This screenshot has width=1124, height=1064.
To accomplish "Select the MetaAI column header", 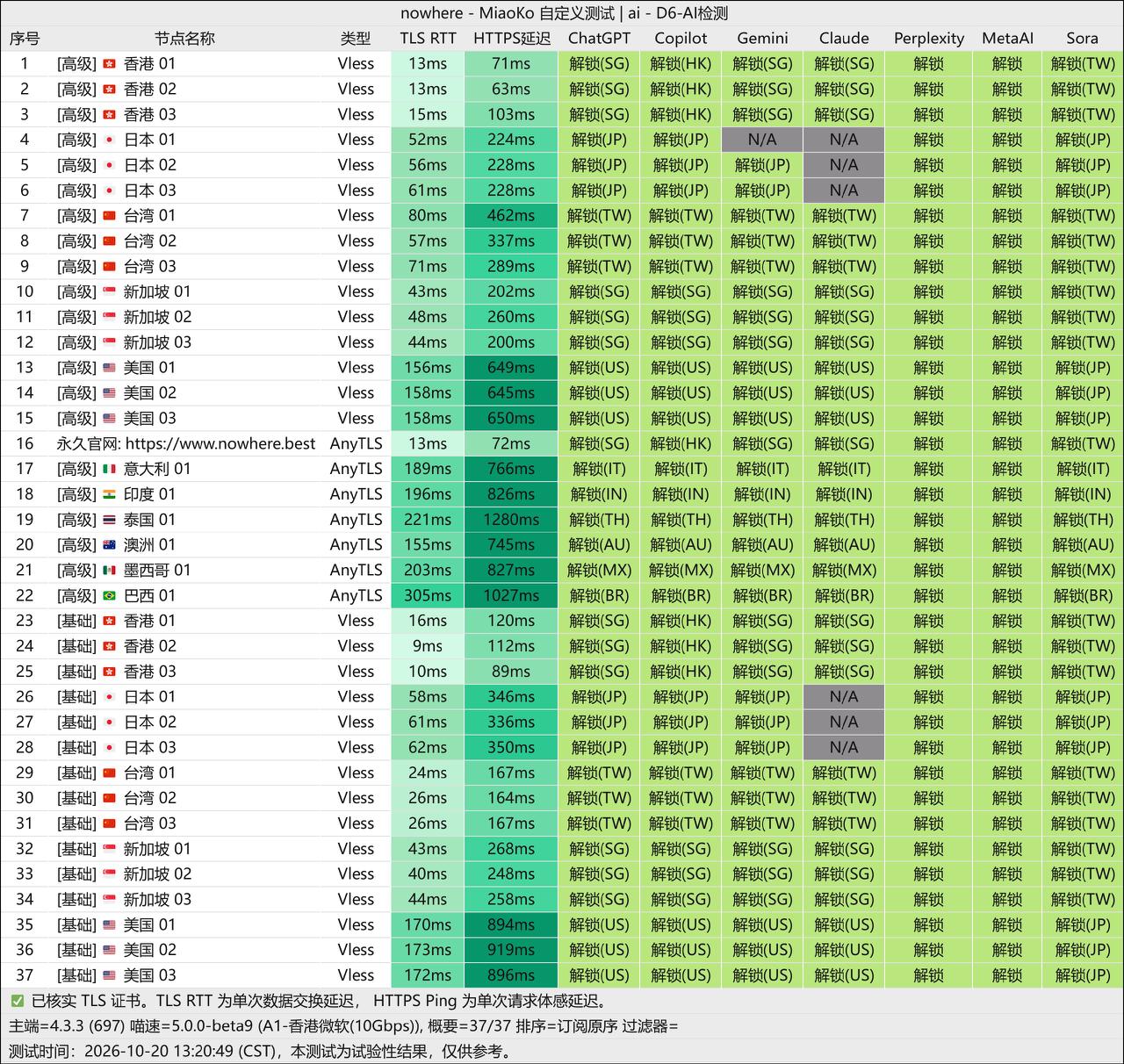I will pyautogui.click(x=1007, y=39).
